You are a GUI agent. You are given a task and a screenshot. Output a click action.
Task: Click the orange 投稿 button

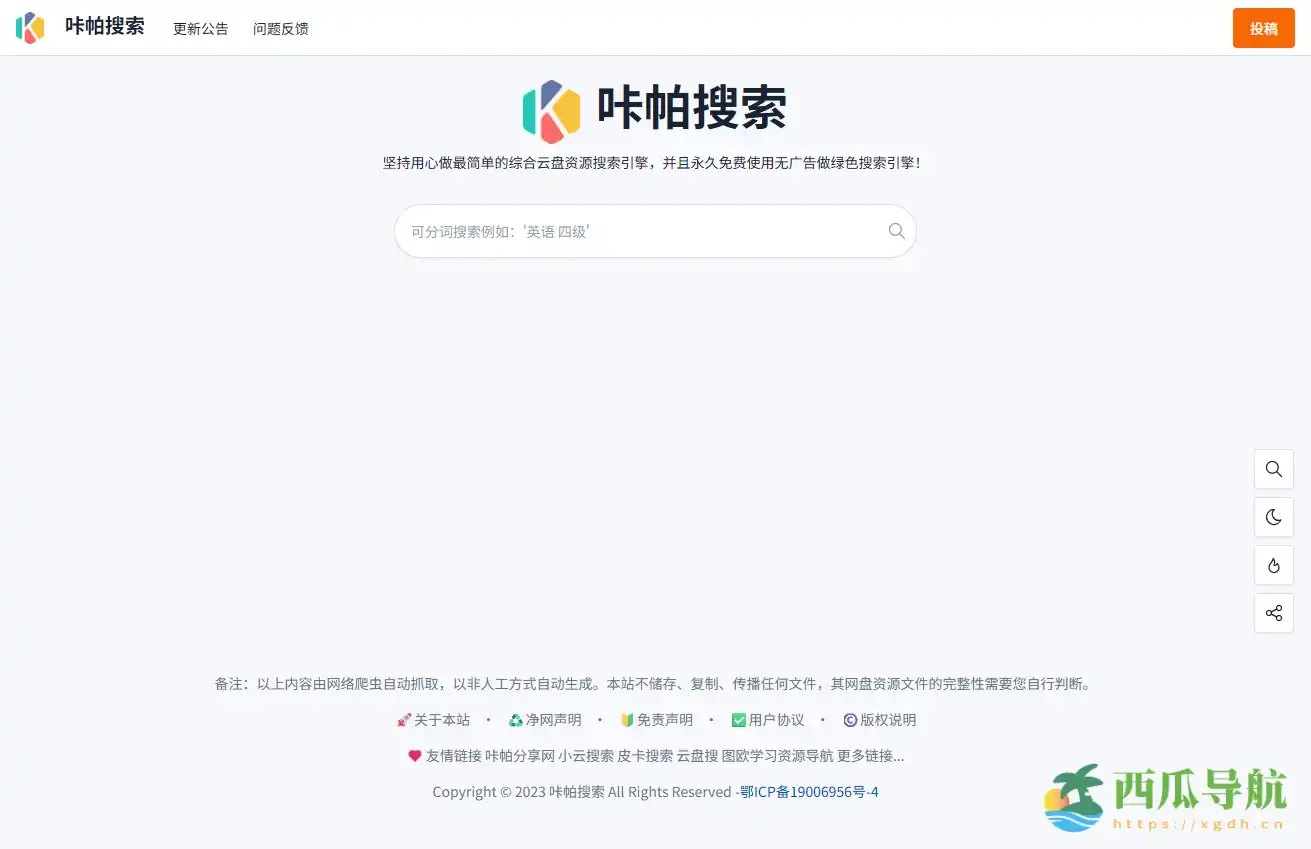point(1263,28)
